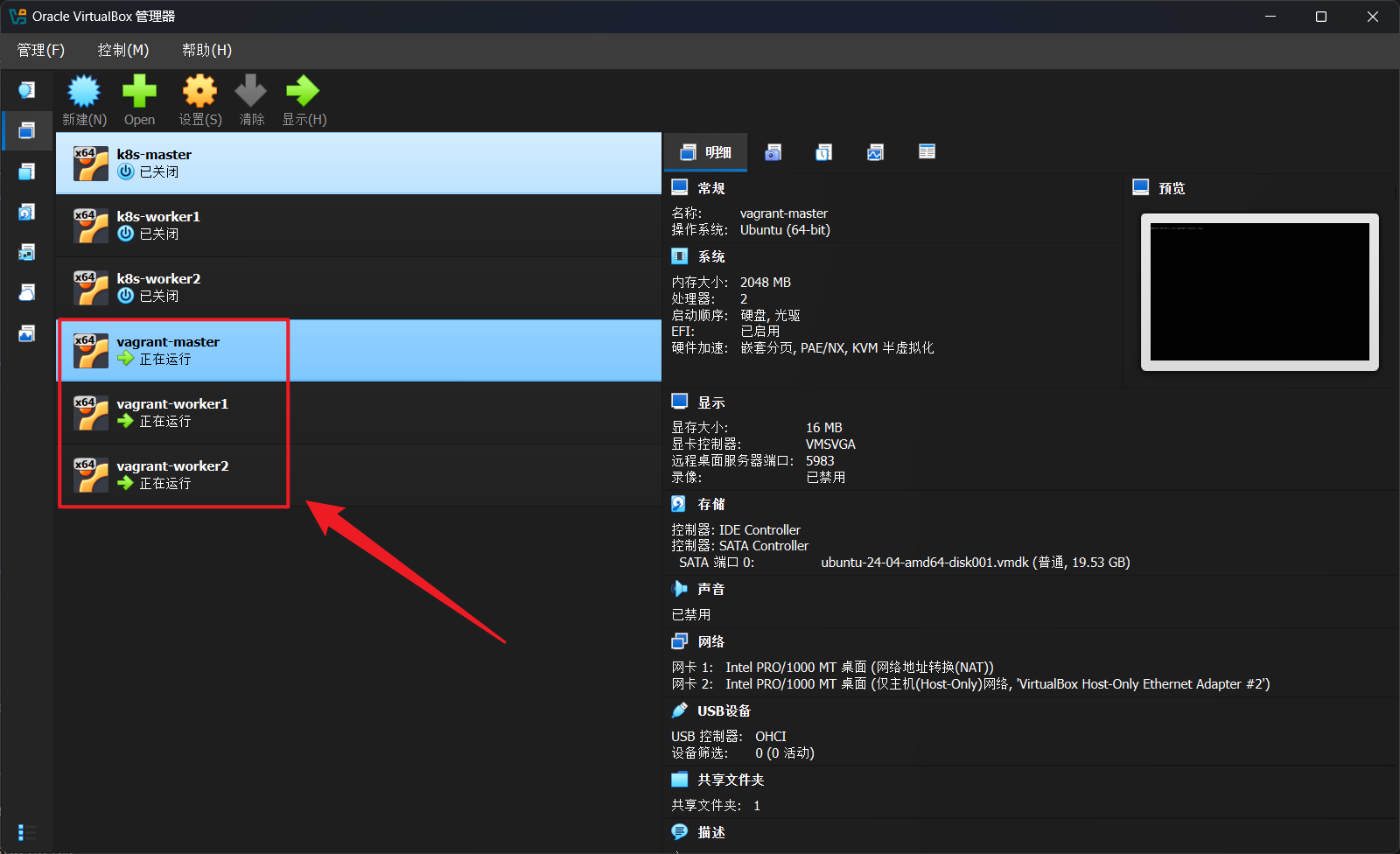Open the snapshots camera tab icon

[773, 152]
